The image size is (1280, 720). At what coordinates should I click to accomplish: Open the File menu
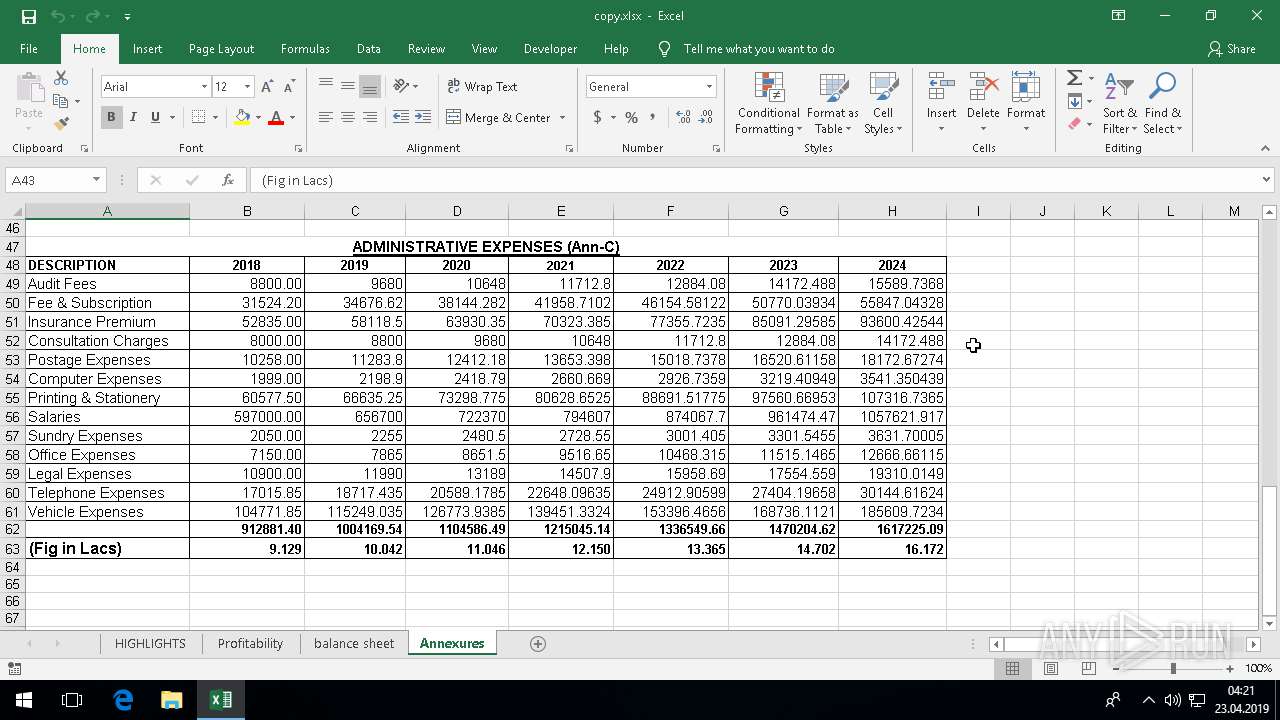coord(29,49)
